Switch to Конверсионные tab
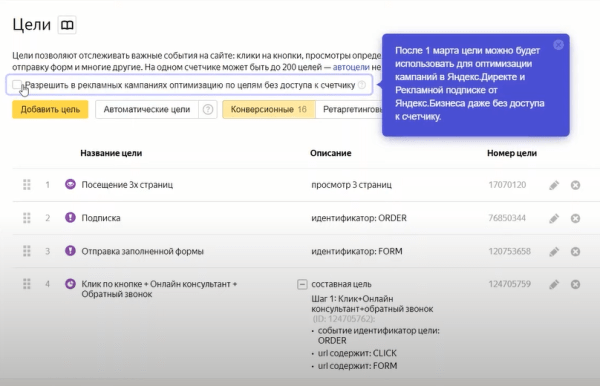Viewport: 600px width, 386px height. [269, 109]
